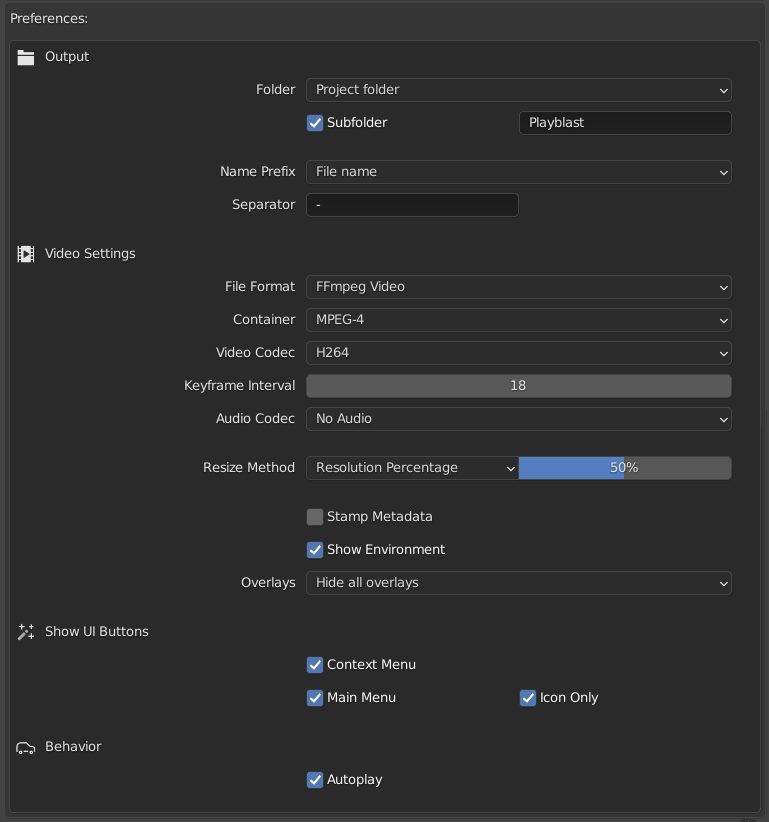
Task: Open the Video Codec dropdown showing H264
Action: tap(519, 353)
